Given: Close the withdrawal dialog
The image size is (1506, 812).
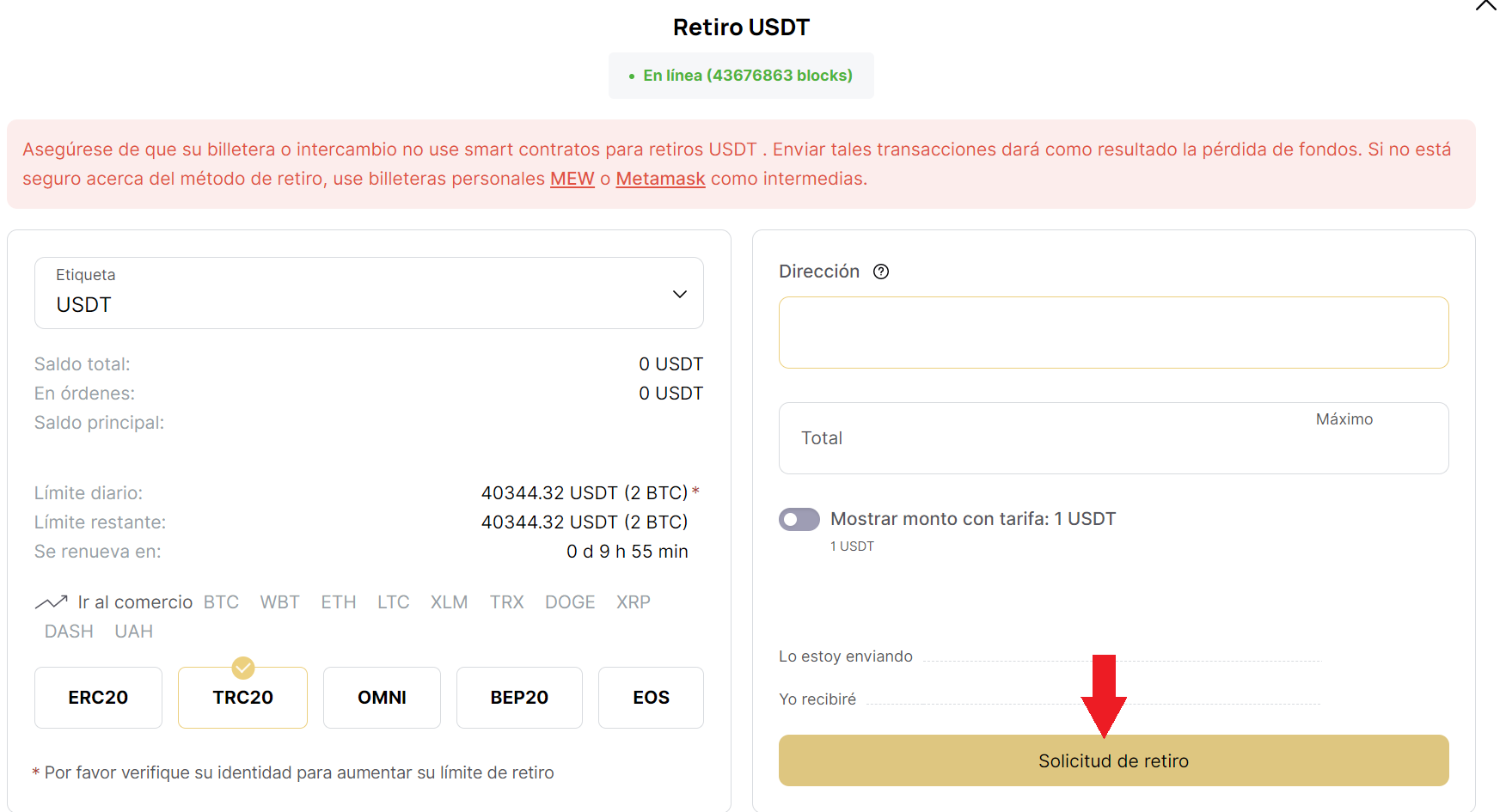Looking at the screenshot, I should 1487,5.
